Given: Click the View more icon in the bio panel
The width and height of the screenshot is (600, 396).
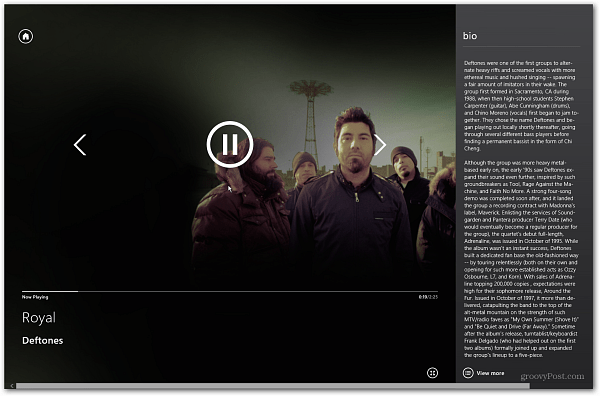Looking at the screenshot, I should [x=468, y=373].
